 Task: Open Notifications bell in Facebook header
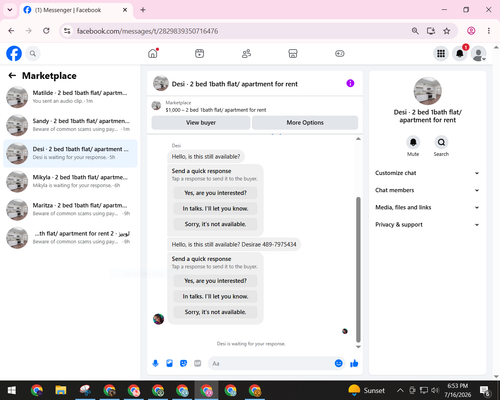pos(460,53)
